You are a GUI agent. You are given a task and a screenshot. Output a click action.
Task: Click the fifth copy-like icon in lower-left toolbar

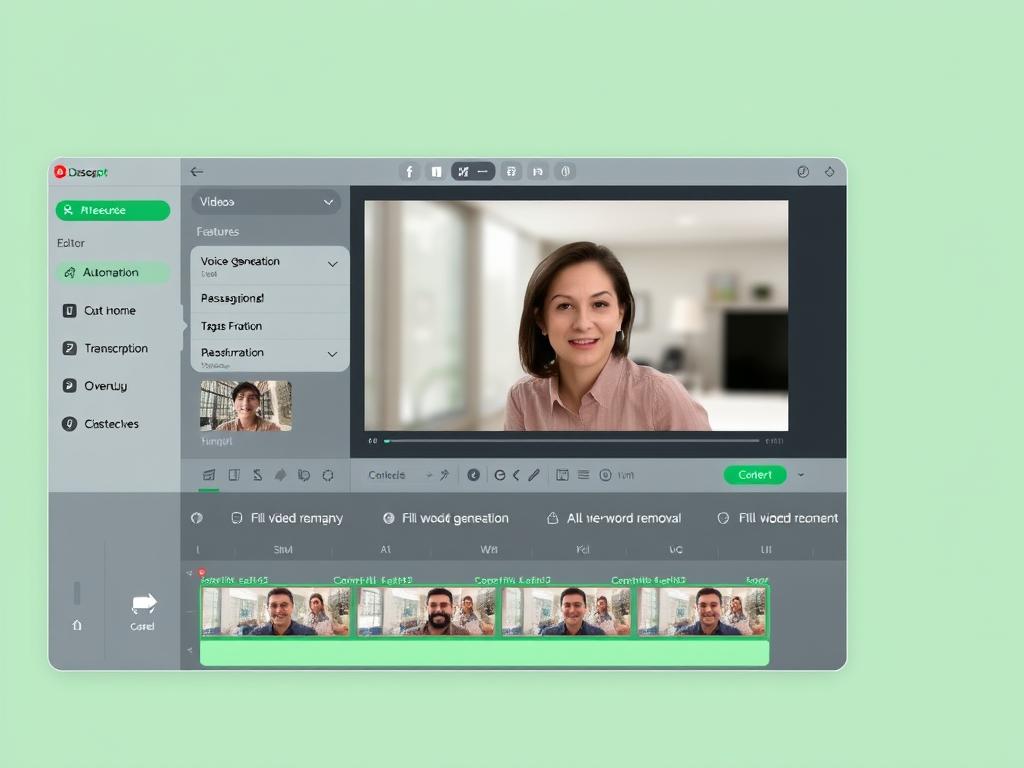tap(304, 475)
